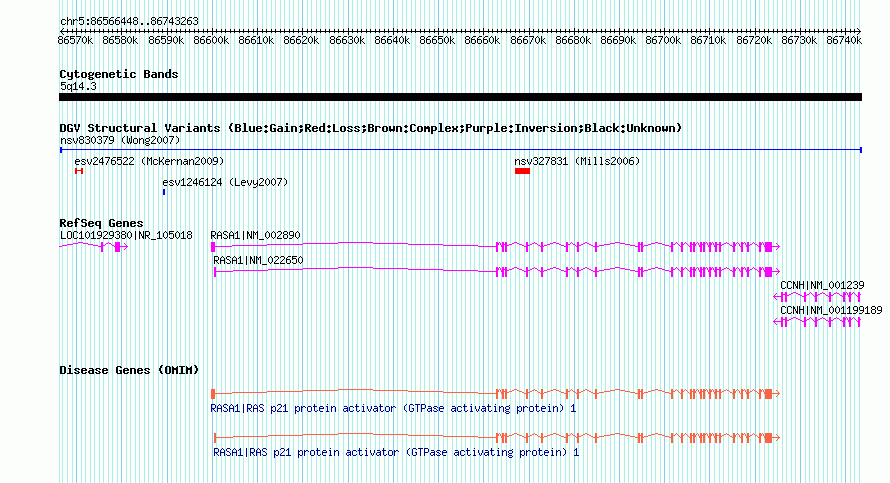Image resolution: width=890 pixels, height=483 pixels.
Task: Click the upper RASA1 RAS p21 protein activator label
Action: (x=393, y=408)
